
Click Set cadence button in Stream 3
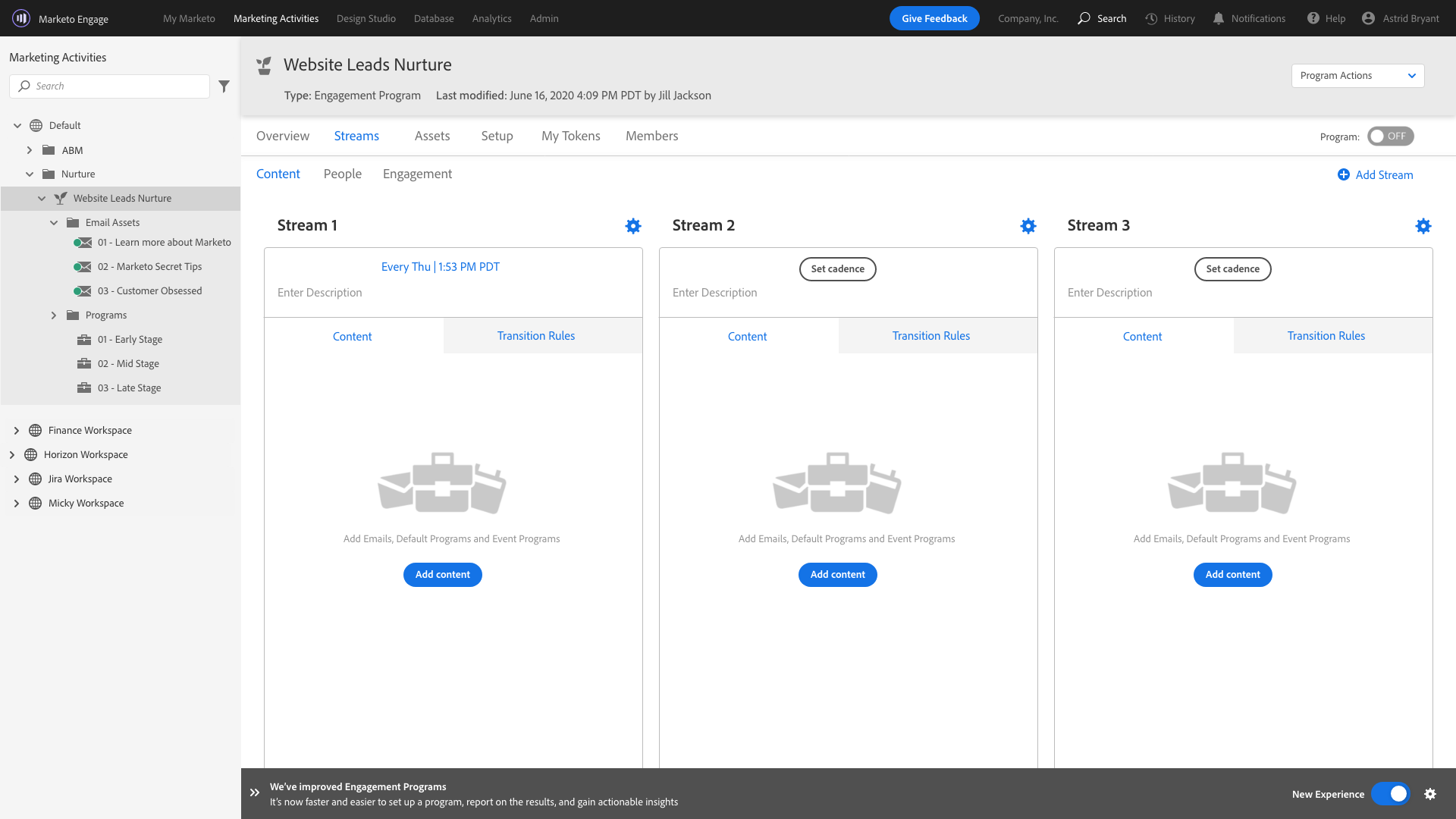tap(1232, 268)
